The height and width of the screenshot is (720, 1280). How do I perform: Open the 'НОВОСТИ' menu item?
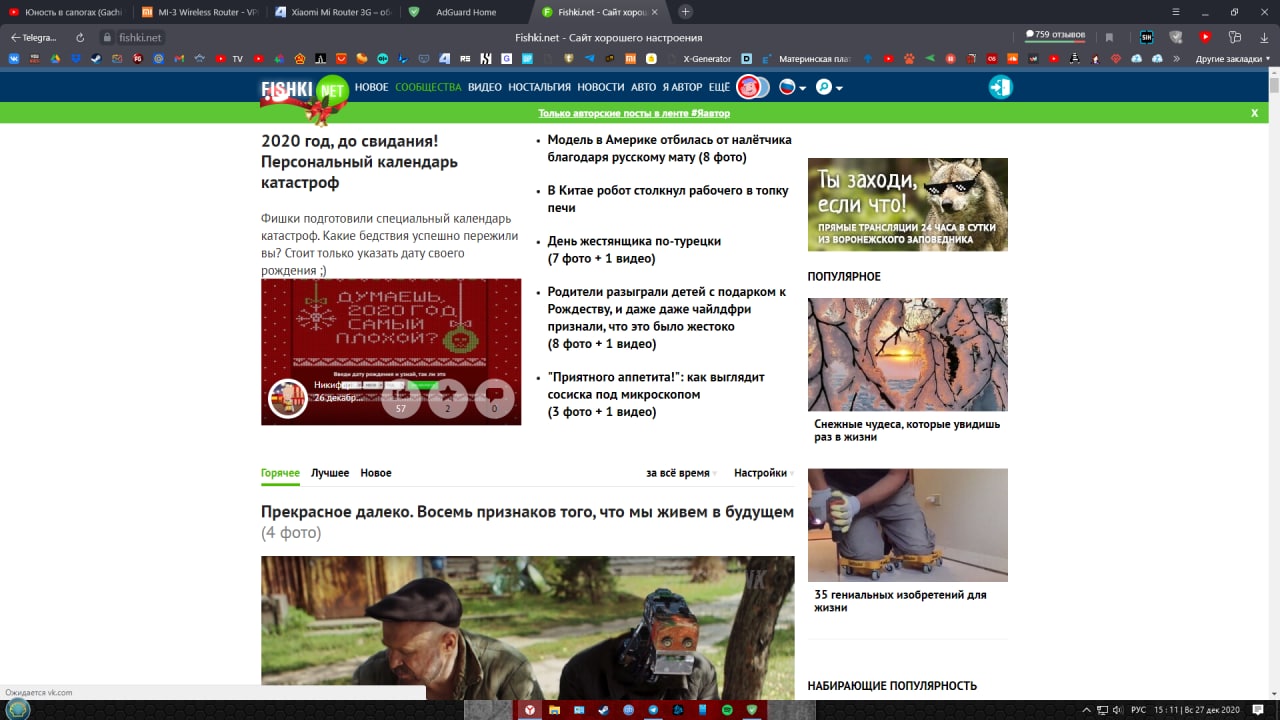[600, 87]
